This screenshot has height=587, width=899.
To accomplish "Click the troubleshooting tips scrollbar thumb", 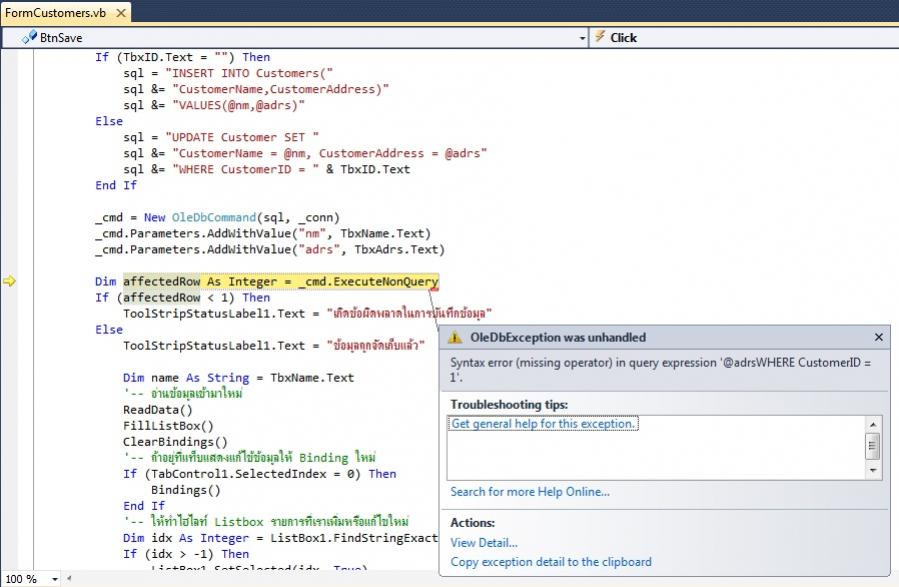I will click(x=873, y=446).
